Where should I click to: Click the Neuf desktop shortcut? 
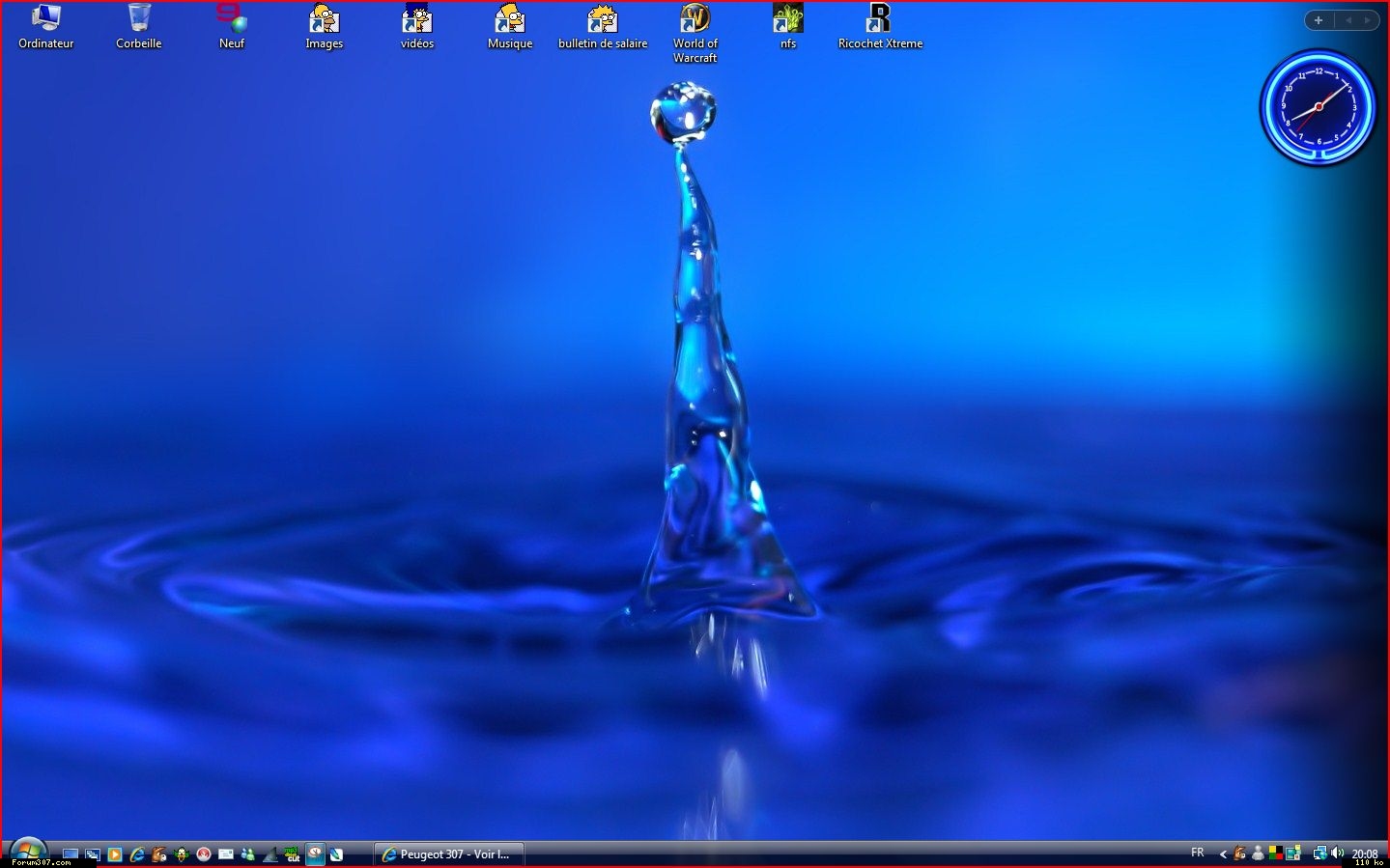click(x=231, y=19)
